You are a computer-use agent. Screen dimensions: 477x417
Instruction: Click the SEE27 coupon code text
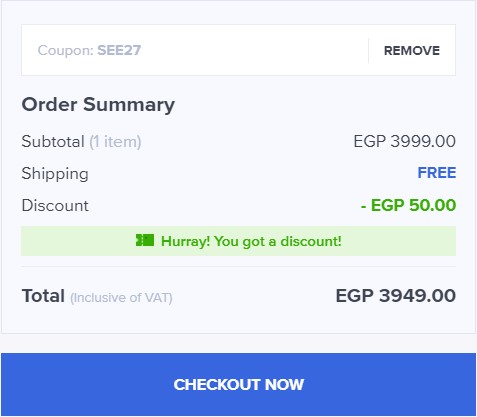(119, 50)
